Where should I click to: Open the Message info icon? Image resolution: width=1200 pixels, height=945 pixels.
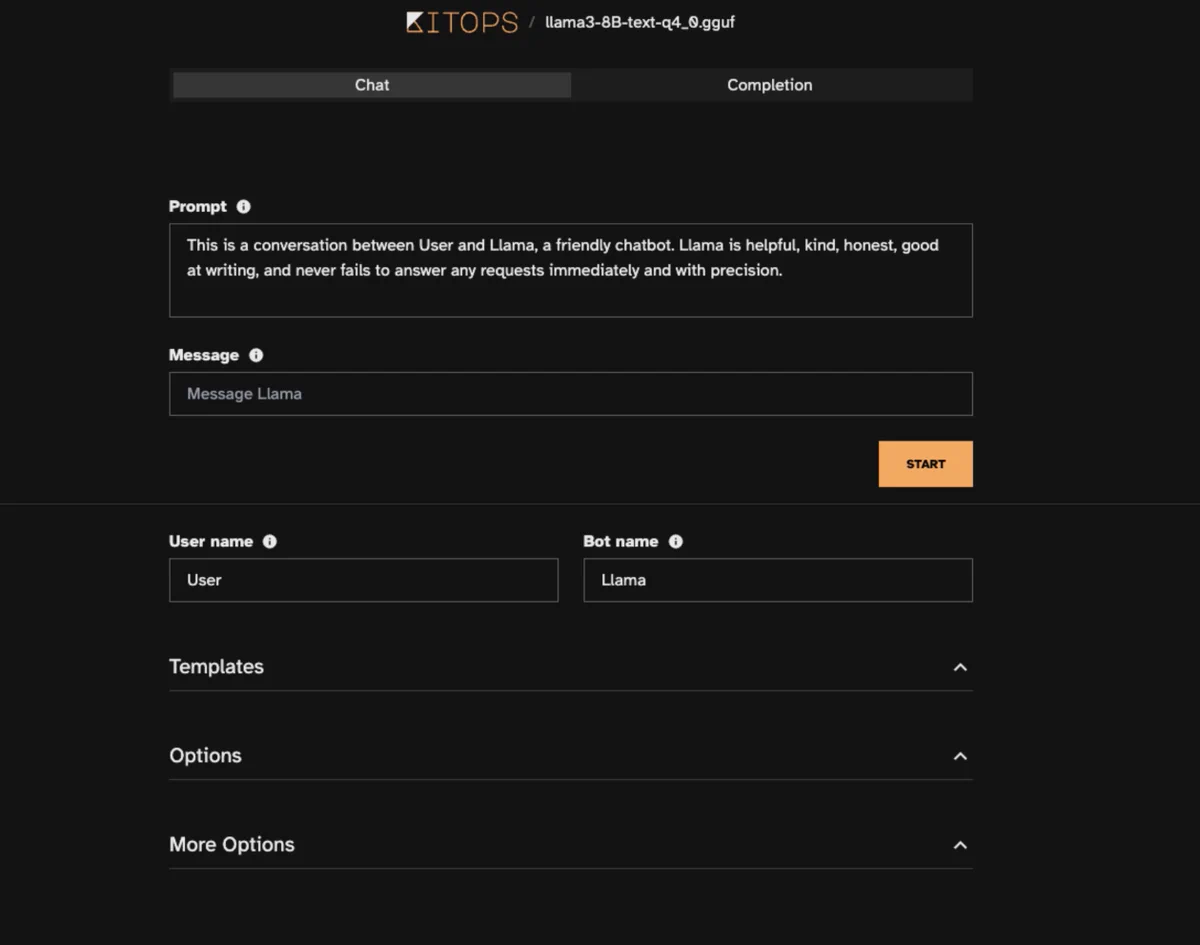point(256,355)
